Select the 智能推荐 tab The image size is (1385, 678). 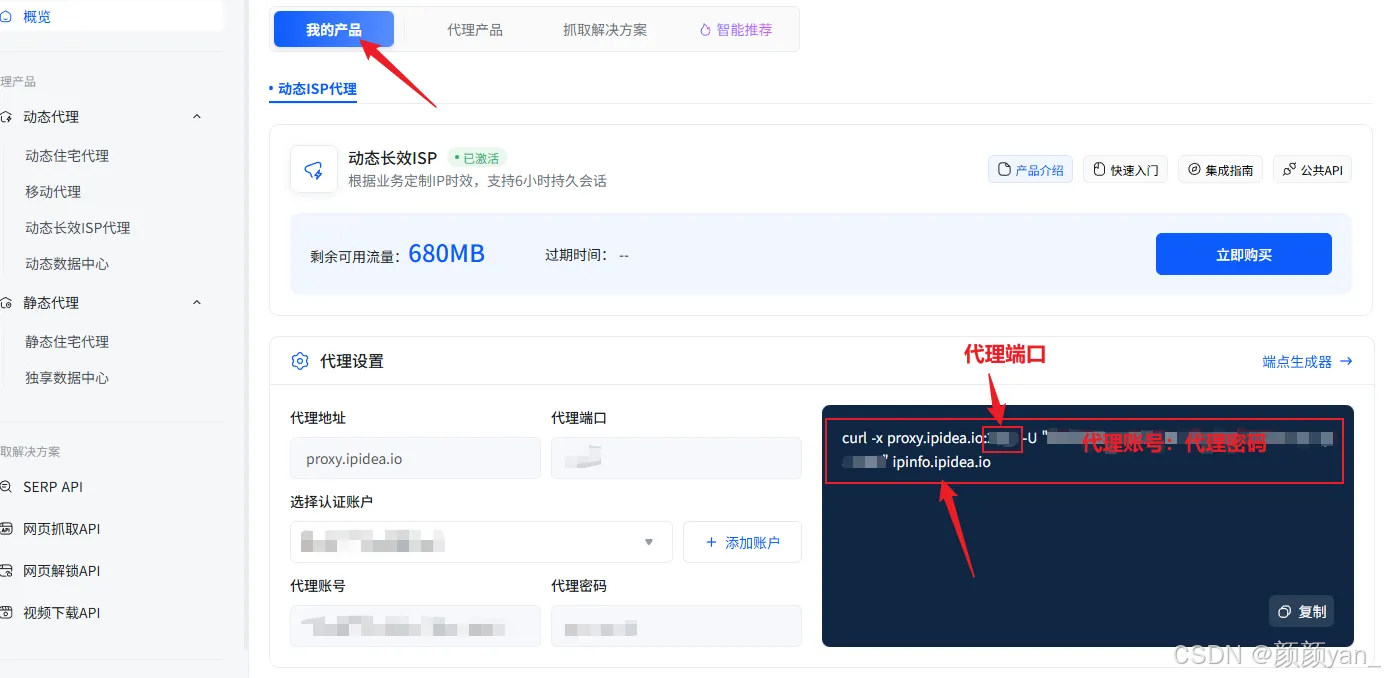click(x=735, y=29)
